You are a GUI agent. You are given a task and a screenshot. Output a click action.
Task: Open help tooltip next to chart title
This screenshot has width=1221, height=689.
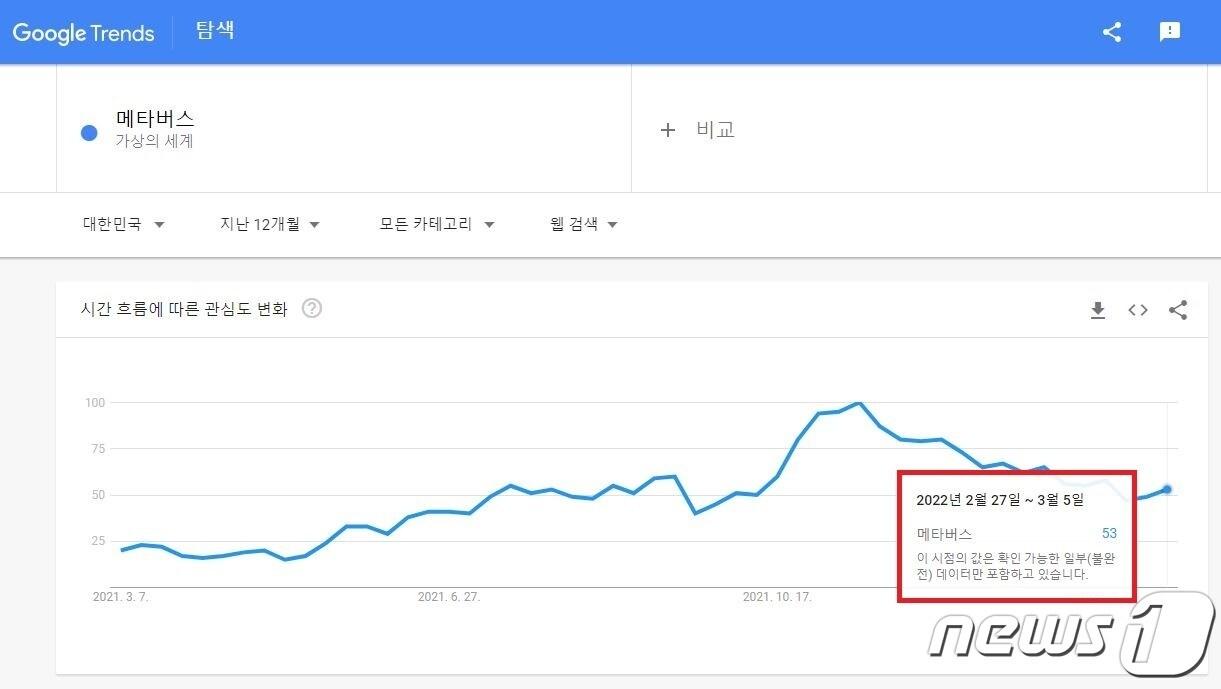click(311, 309)
